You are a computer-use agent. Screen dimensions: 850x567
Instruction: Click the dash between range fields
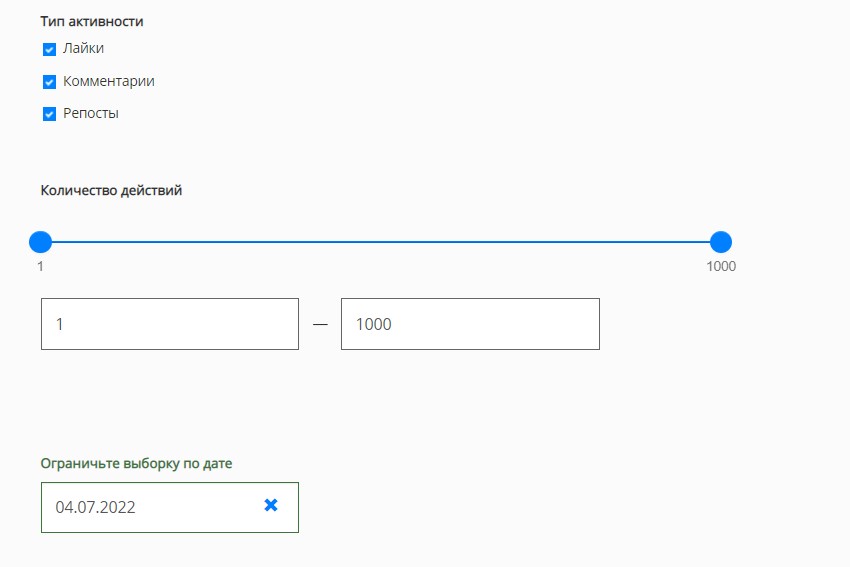(320, 324)
